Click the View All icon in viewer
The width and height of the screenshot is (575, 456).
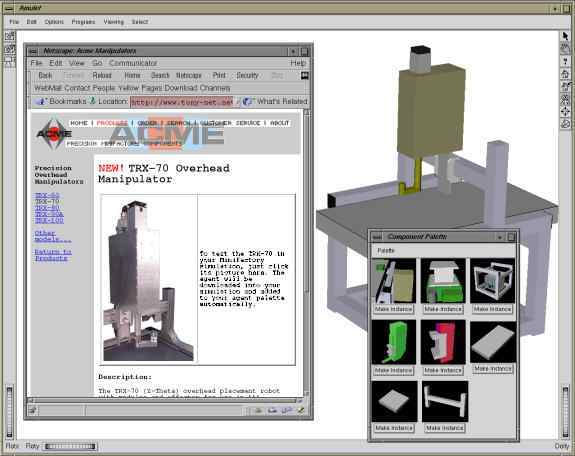(565, 99)
